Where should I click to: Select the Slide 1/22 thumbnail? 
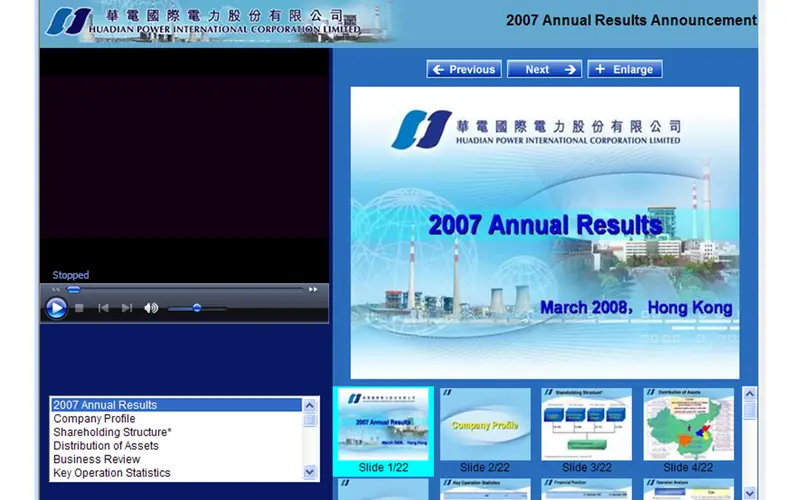(383, 431)
